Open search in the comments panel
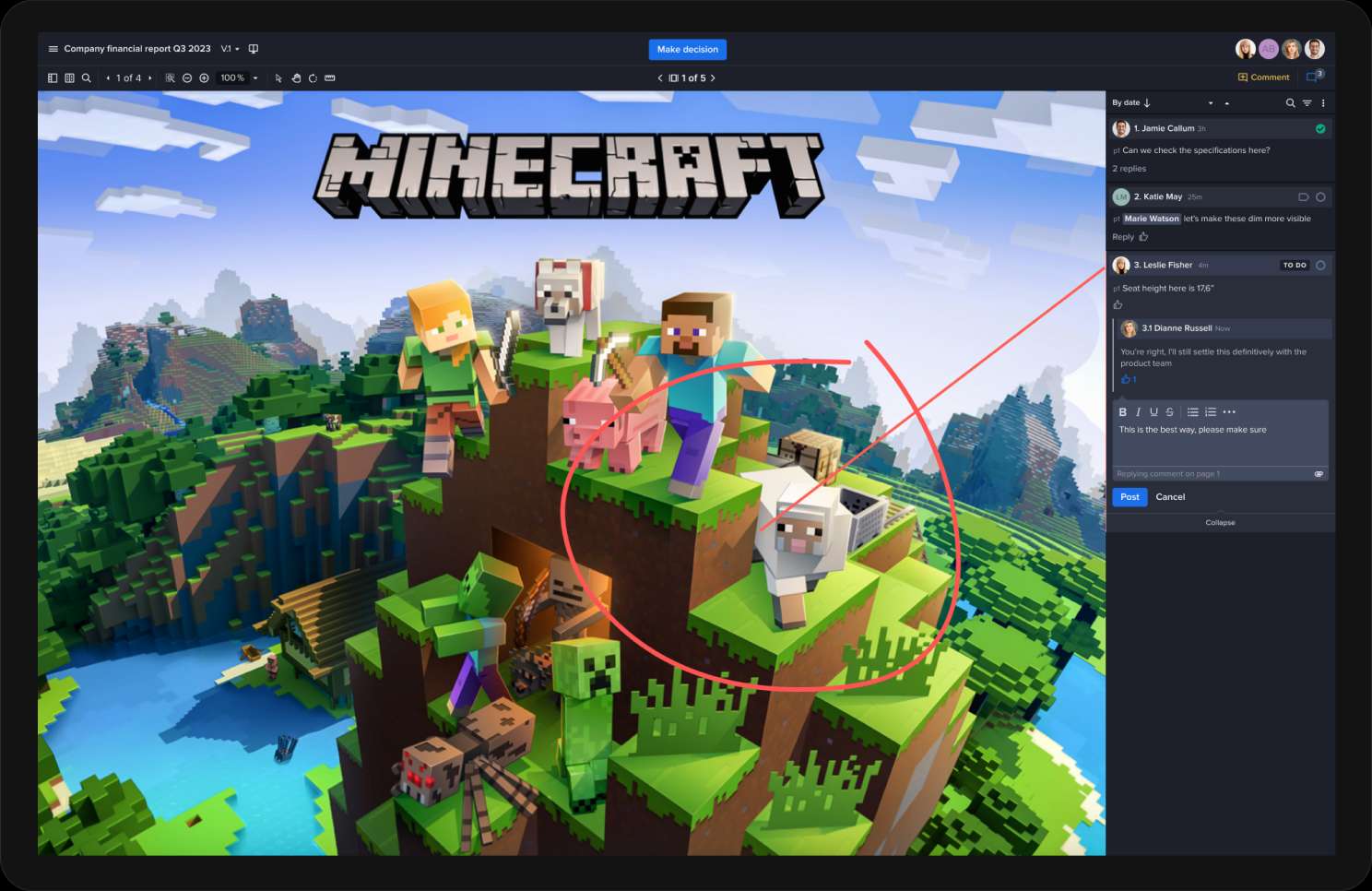The height and width of the screenshot is (891, 1372). [x=1290, y=103]
